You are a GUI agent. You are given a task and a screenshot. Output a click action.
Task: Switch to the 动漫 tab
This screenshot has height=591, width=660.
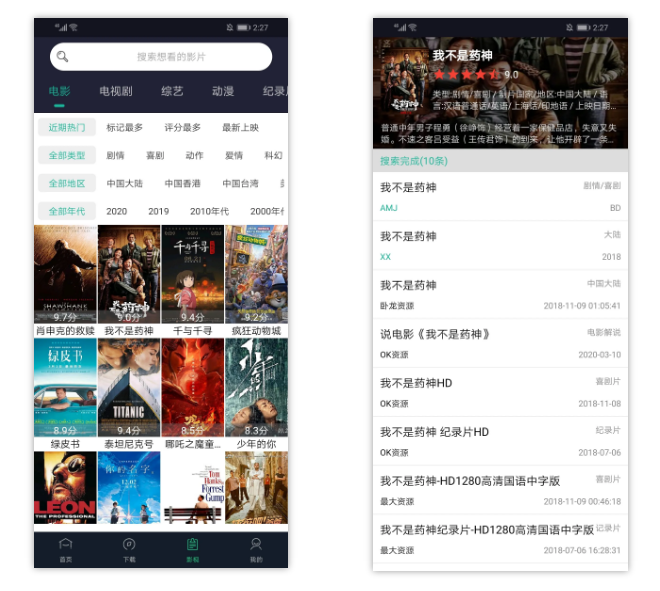(223, 91)
